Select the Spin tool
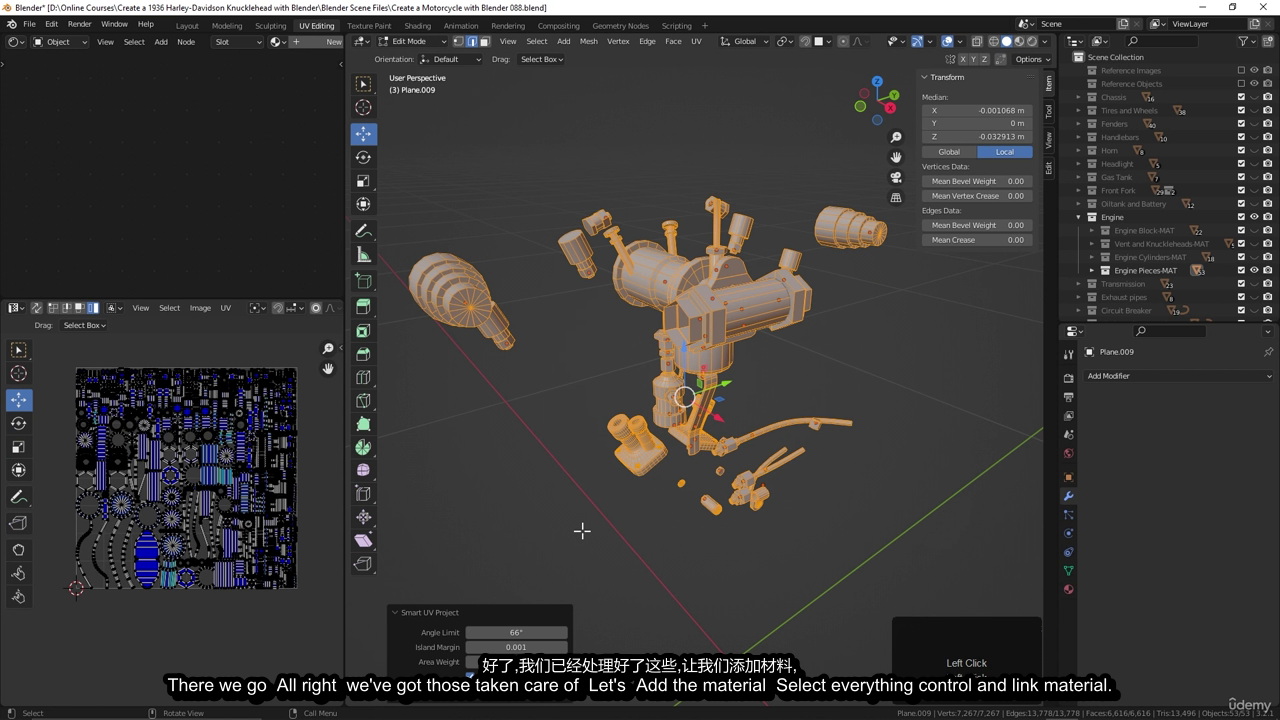 pyautogui.click(x=363, y=447)
